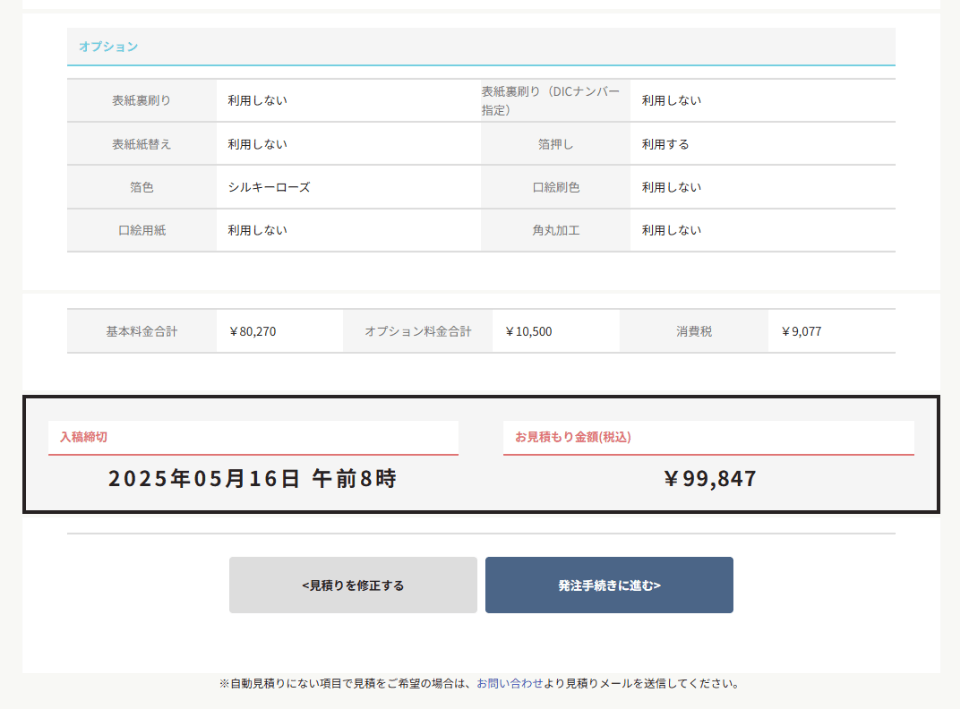The width and height of the screenshot is (960, 709).
Task: Click the 基本料金合計 label
Action: click(x=141, y=331)
